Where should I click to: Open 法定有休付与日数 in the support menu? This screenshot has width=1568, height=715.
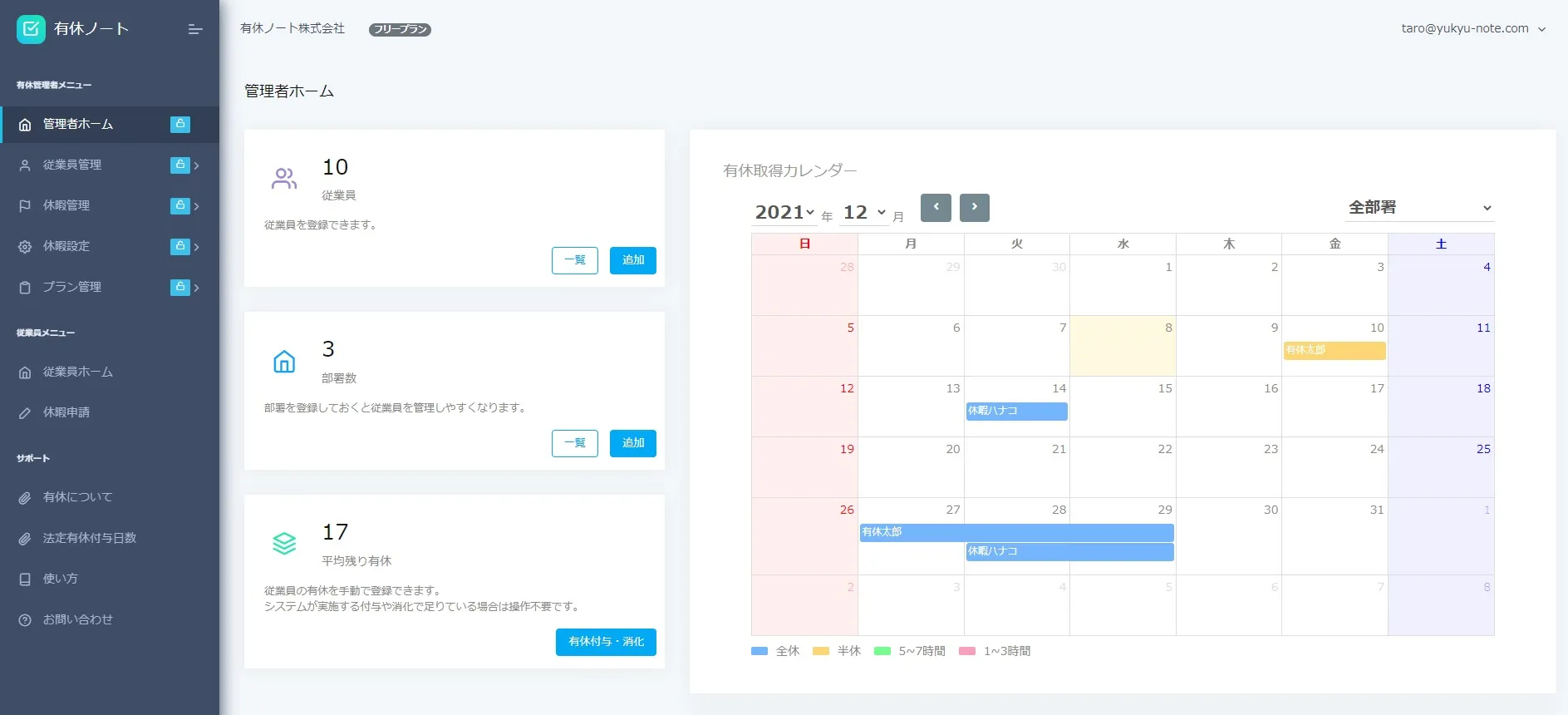tap(89, 538)
